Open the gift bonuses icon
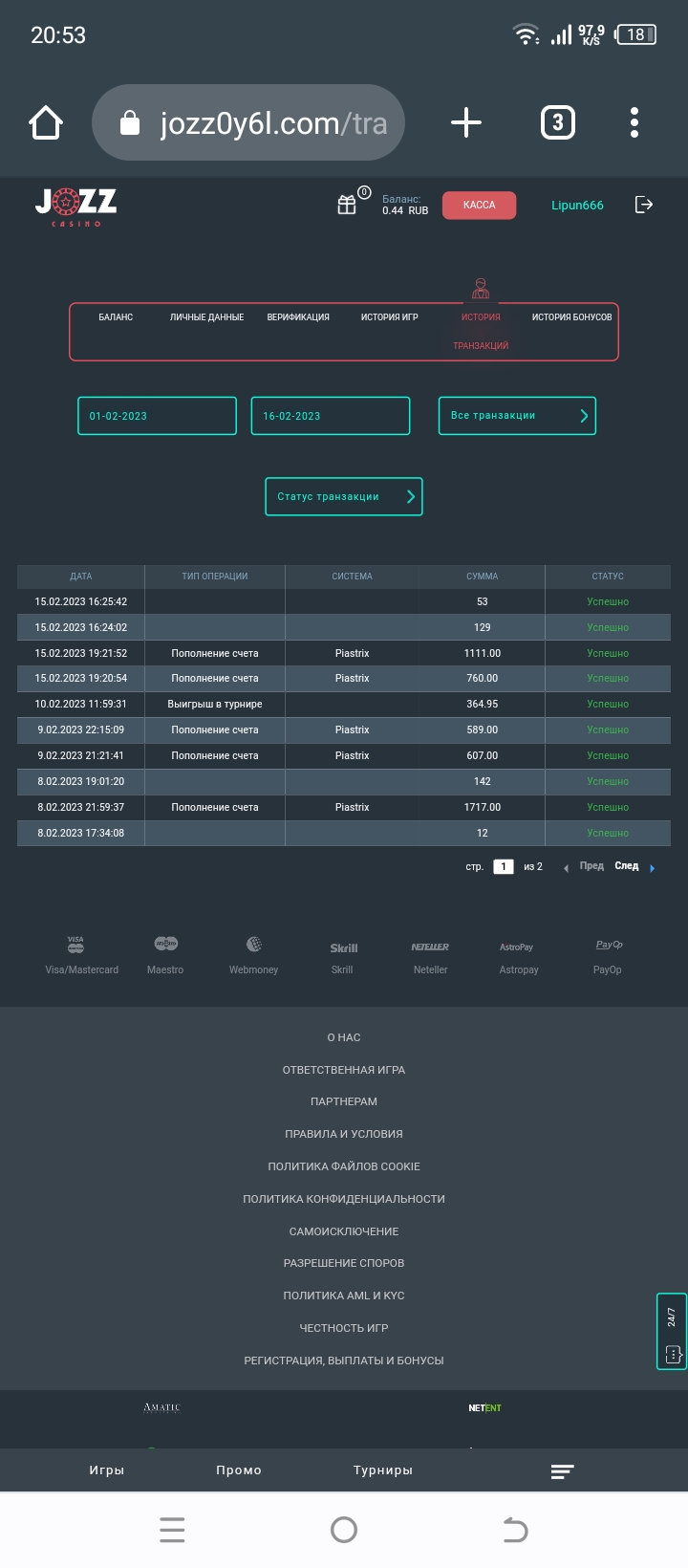Screen dimensions: 688x1568 coord(347,205)
